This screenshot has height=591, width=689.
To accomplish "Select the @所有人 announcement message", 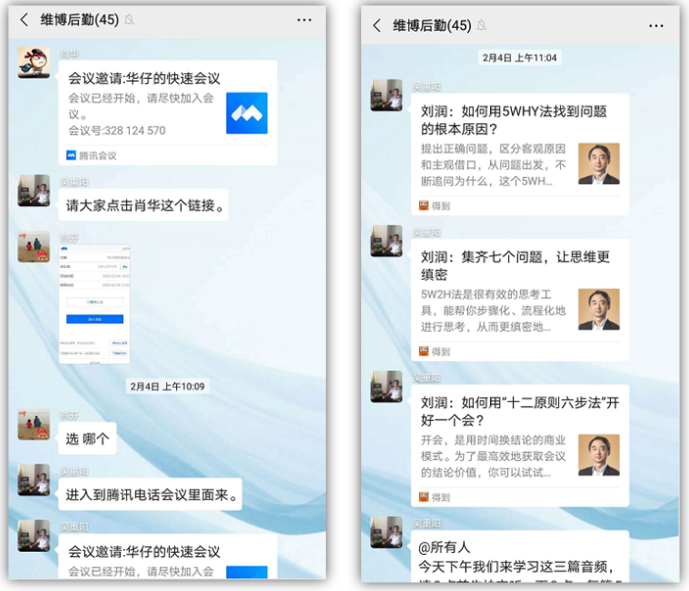I will pyautogui.click(x=520, y=556).
